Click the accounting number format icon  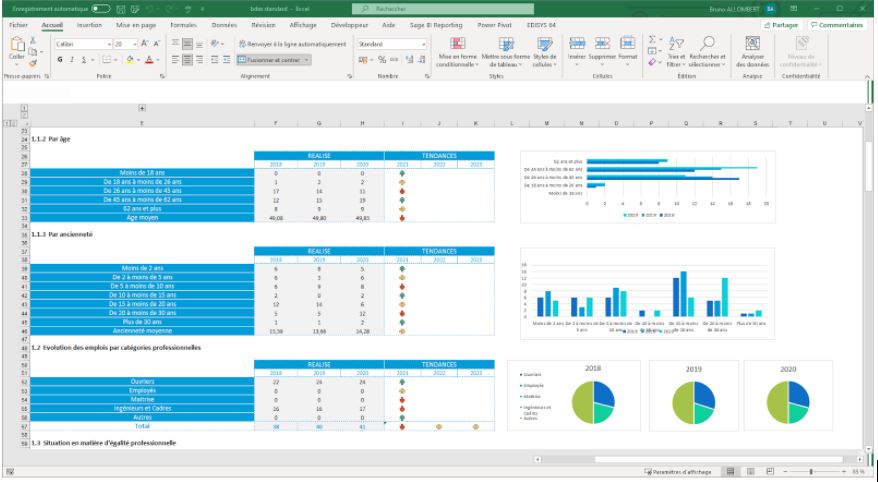click(363, 60)
